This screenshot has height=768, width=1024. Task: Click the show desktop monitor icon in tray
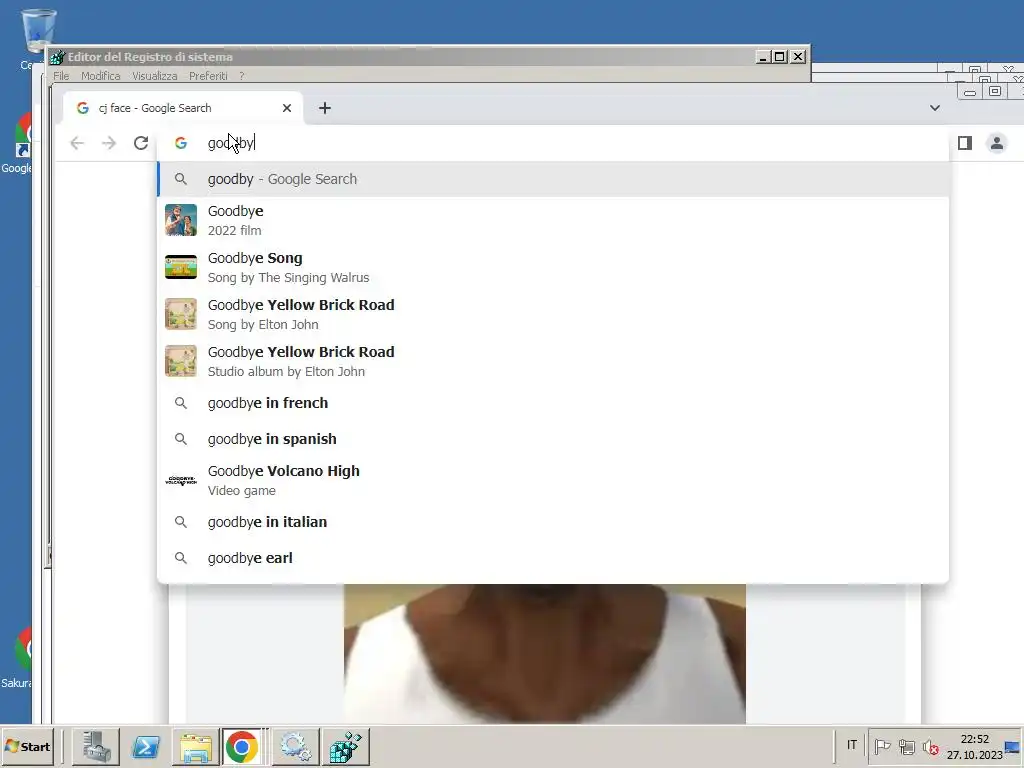(x=1013, y=746)
